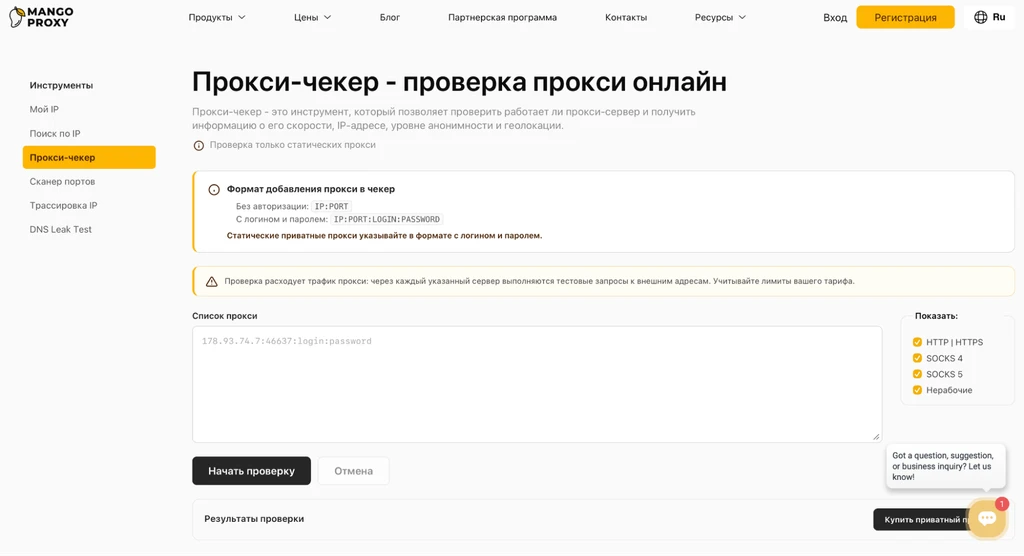1024x556 pixels.
Task: Click the circle icon beside proxy format heading
Action: [x=214, y=189]
